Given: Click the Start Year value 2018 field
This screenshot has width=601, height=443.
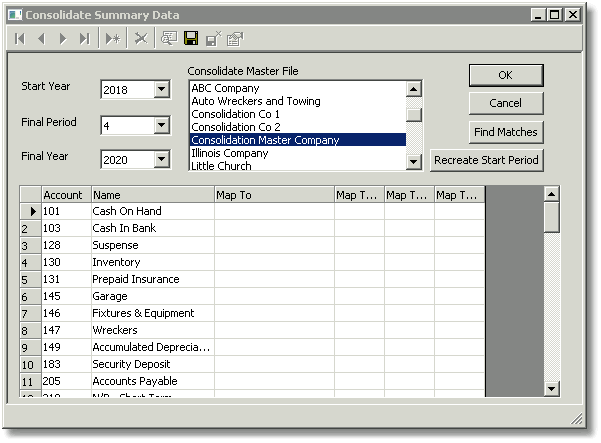Looking at the screenshot, I should [x=128, y=90].
